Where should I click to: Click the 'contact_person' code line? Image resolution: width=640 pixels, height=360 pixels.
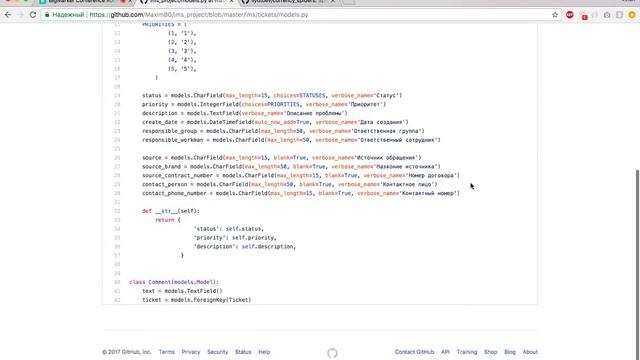point(289,184)
